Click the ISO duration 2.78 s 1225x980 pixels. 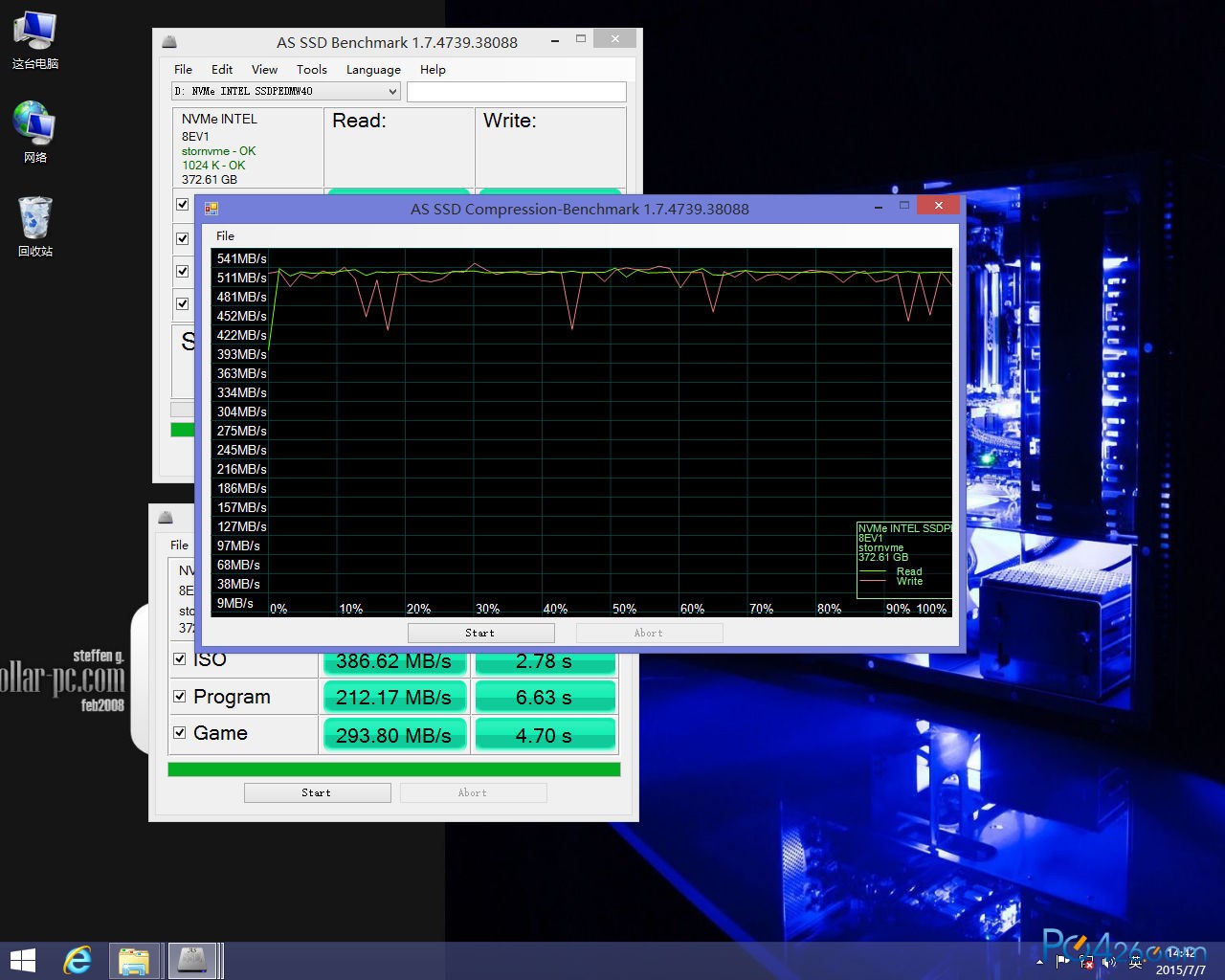545,660
